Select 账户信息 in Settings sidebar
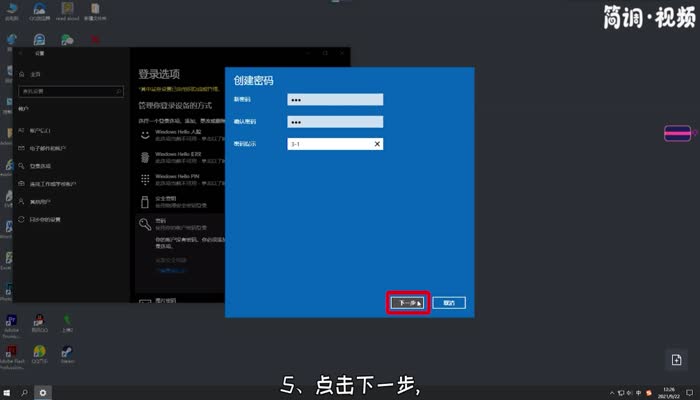The image size is (700, 400). pos(35,130)
